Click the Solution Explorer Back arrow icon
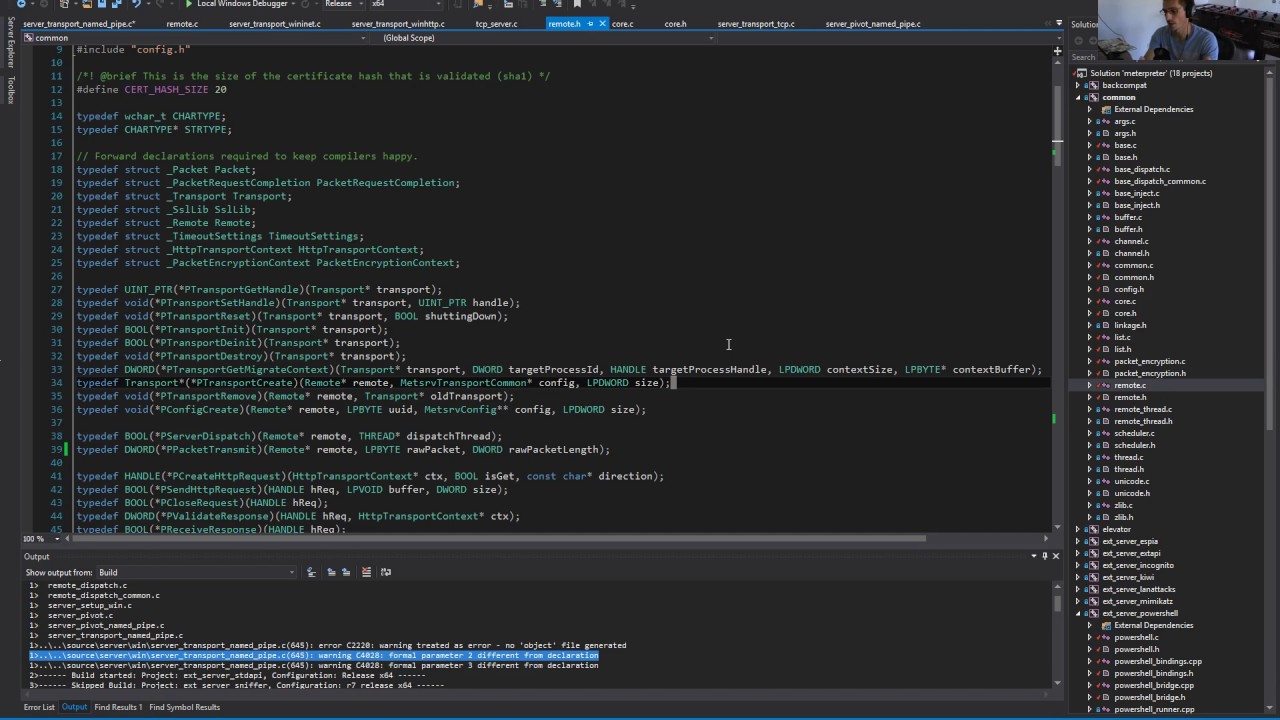Screen dimensions: 1280x720 [1079, 41]
